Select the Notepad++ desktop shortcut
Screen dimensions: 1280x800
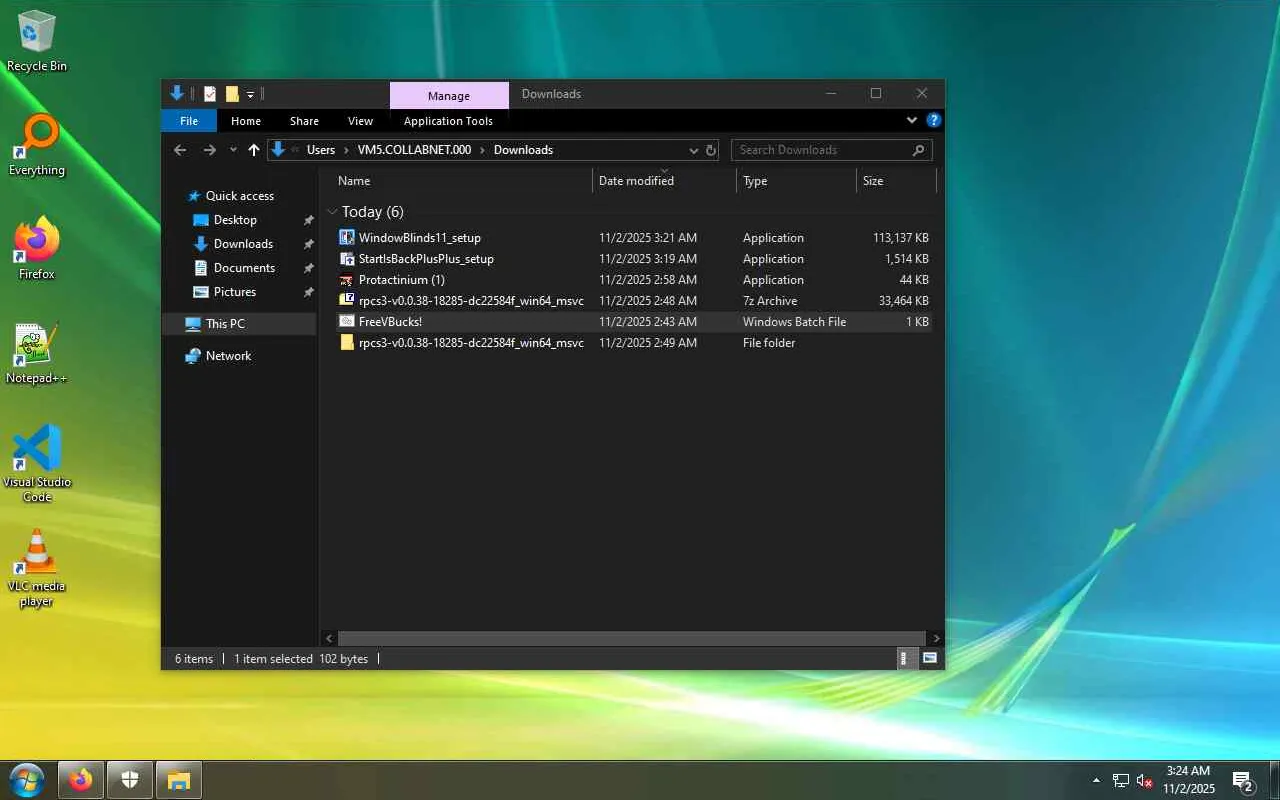[x=37, y=354]
